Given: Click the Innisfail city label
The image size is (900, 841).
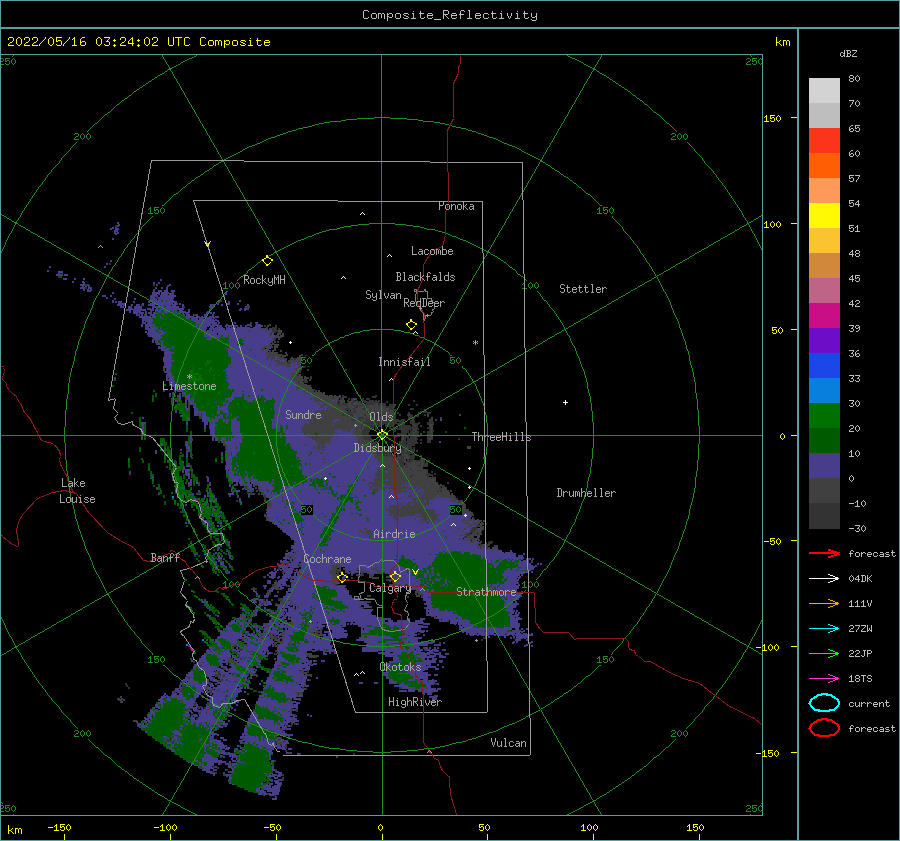Looking at the screenshot, I should (404, 362).
